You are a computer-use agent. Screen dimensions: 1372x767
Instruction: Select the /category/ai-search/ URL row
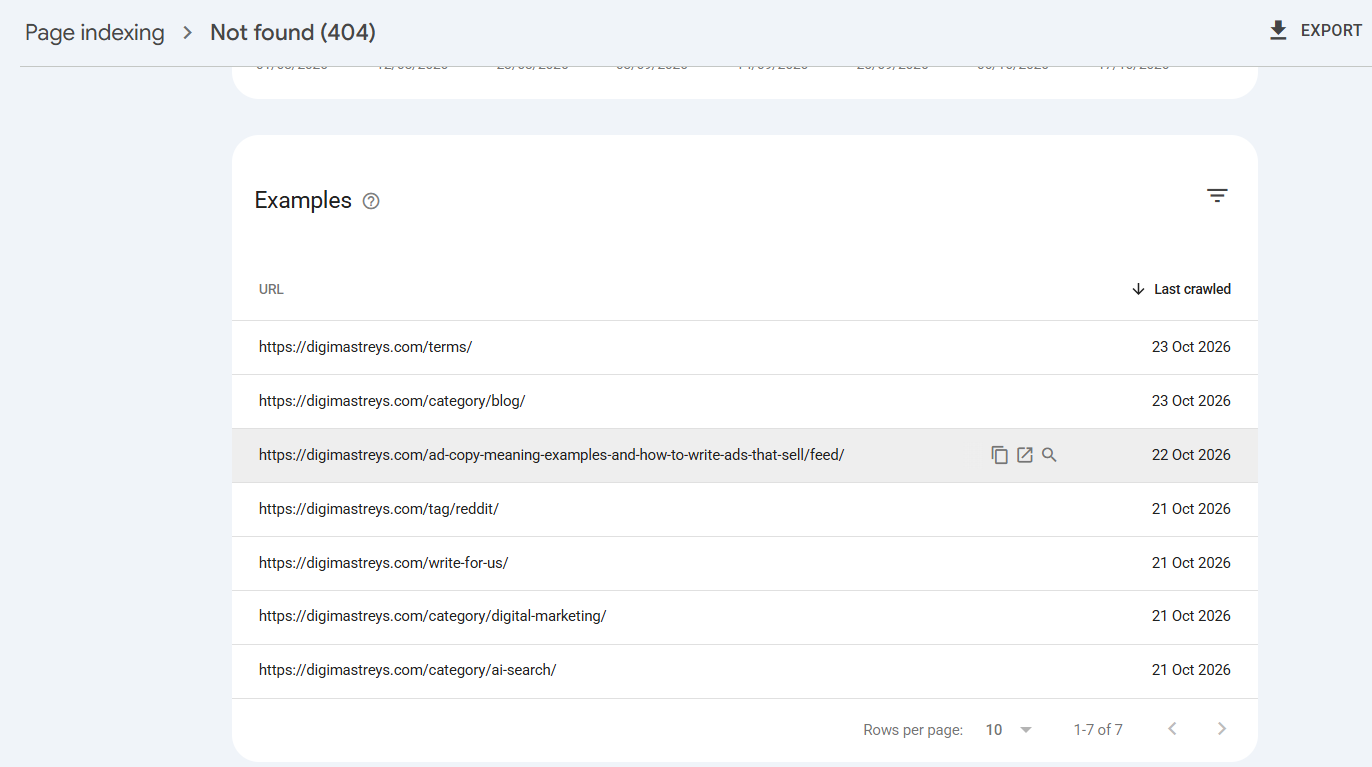point(745,670)
